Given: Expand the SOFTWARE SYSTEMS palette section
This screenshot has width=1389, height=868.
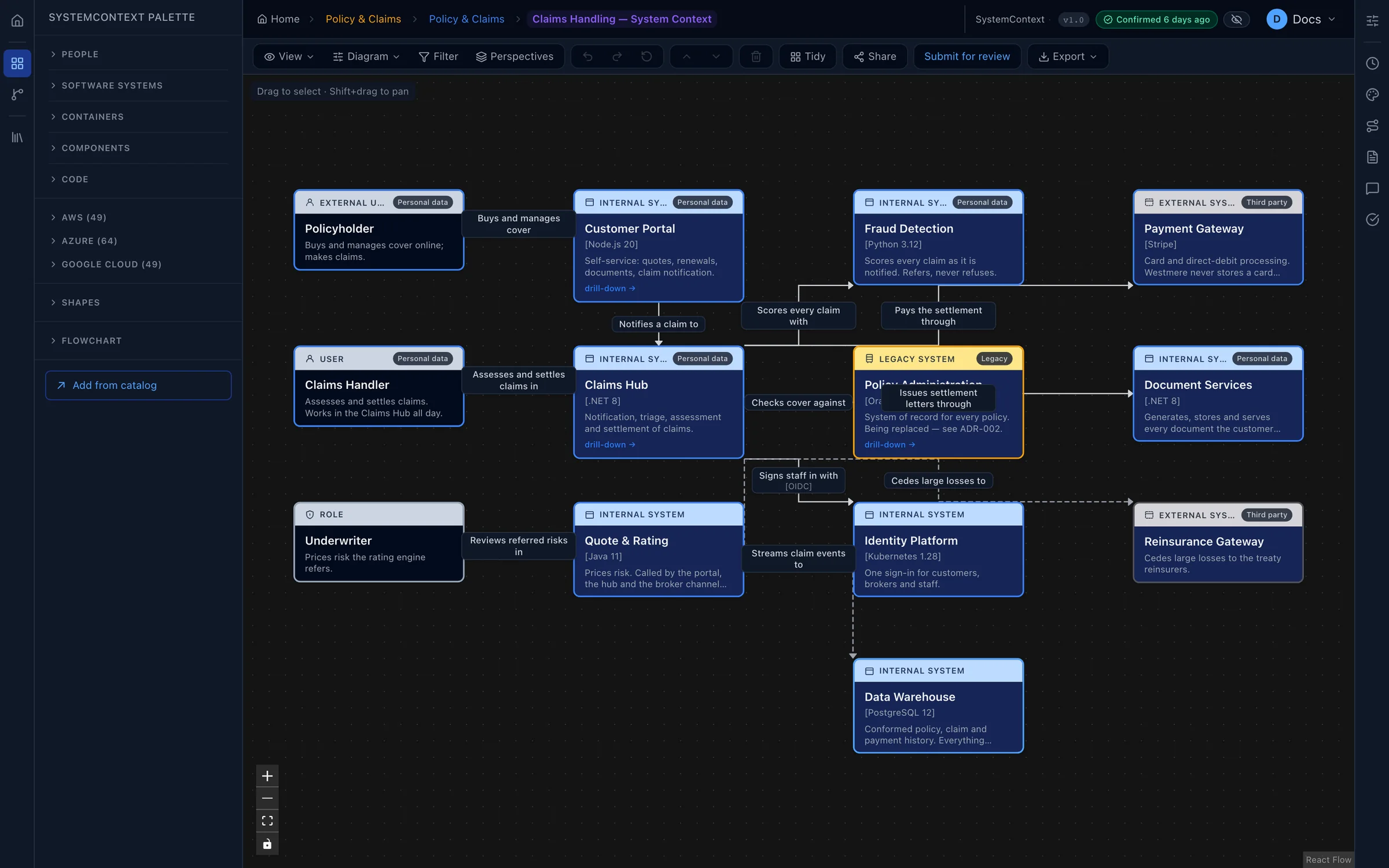Looking at the screenshot, I should point(138,86).
